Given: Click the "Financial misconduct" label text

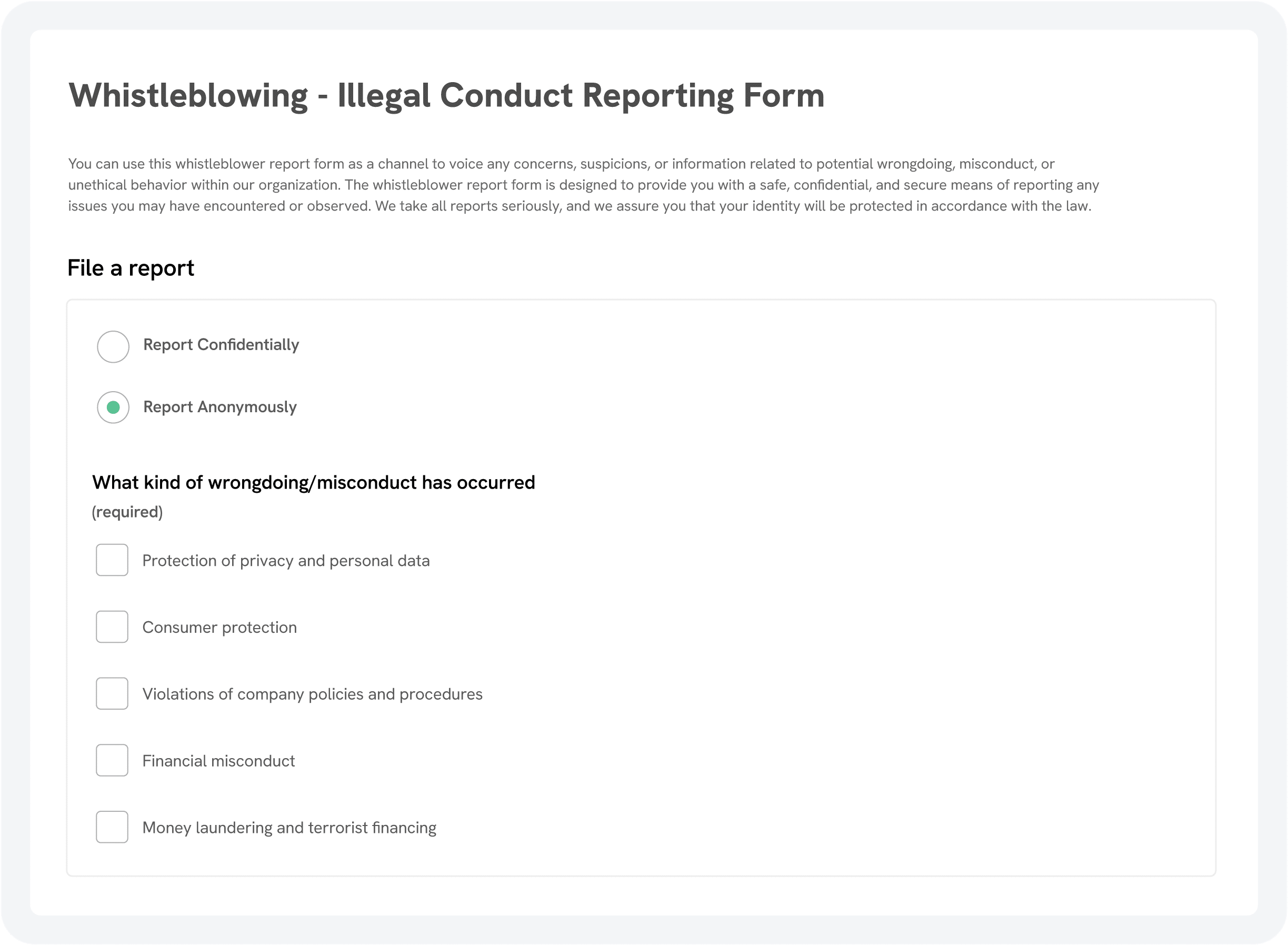Looking at the screenshot, I should (x=218, y=761).
